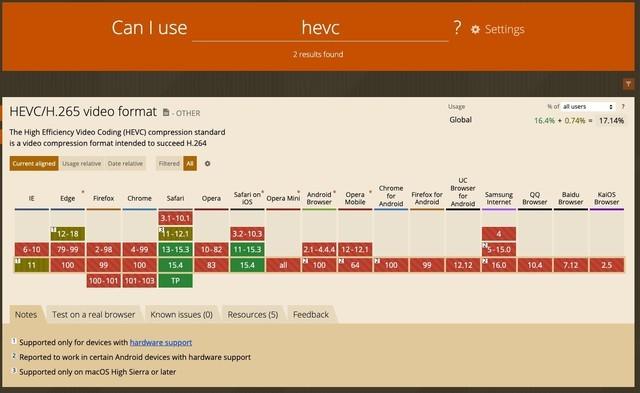Select the Filtered browsers option

point(169,164)
